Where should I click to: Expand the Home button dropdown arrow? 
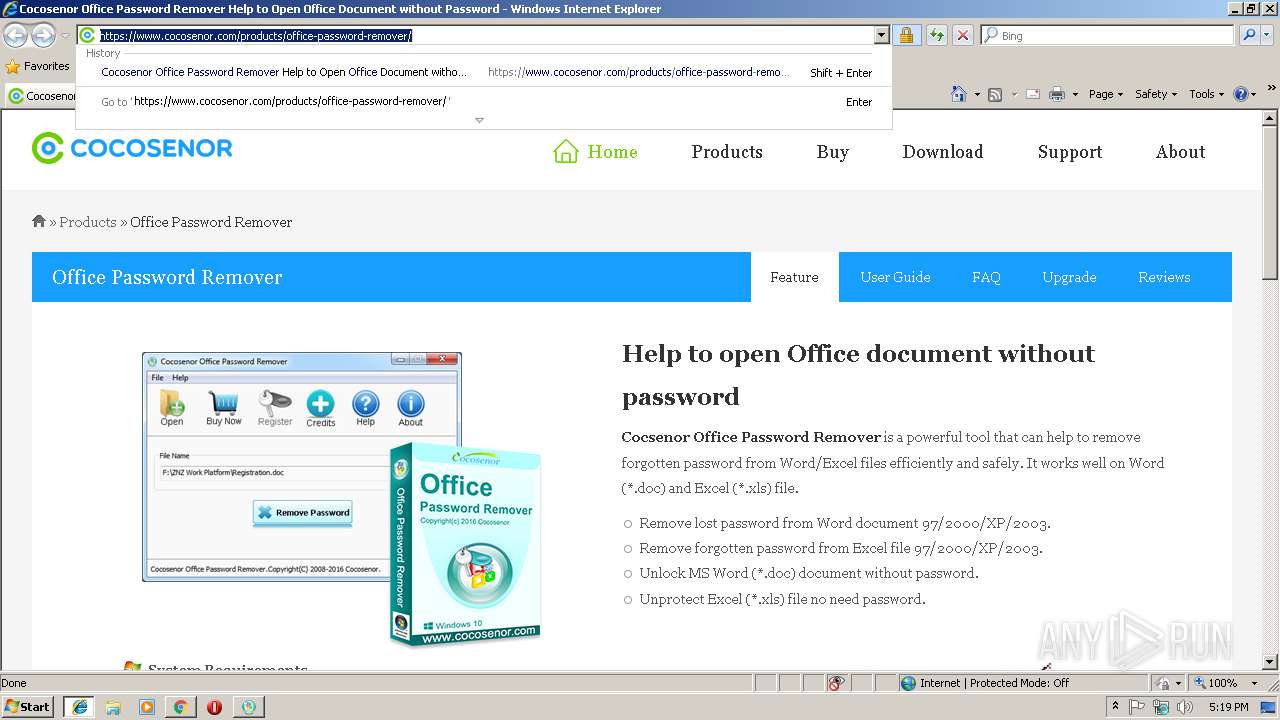pos(977,94)
